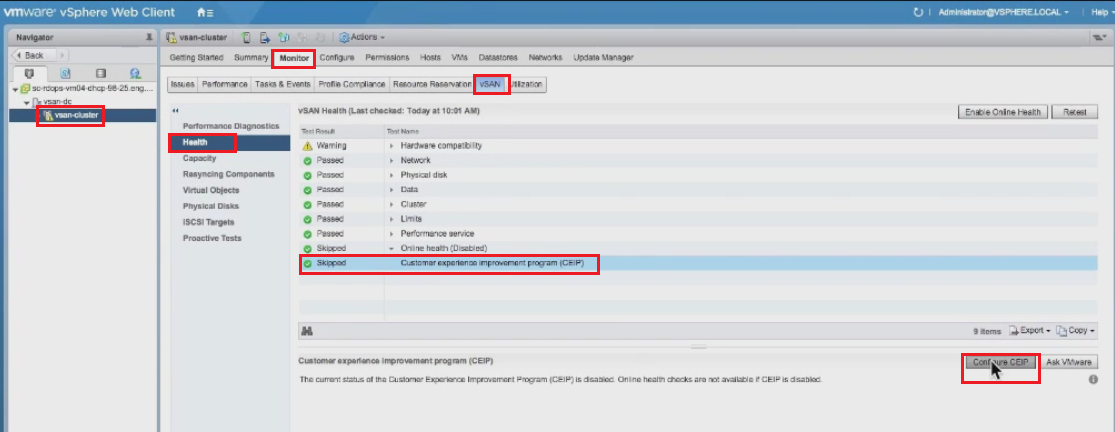Screen dimensions: 1115x432
Task: Open VMs and Templates navigator tab
Action: pos(65,73)
